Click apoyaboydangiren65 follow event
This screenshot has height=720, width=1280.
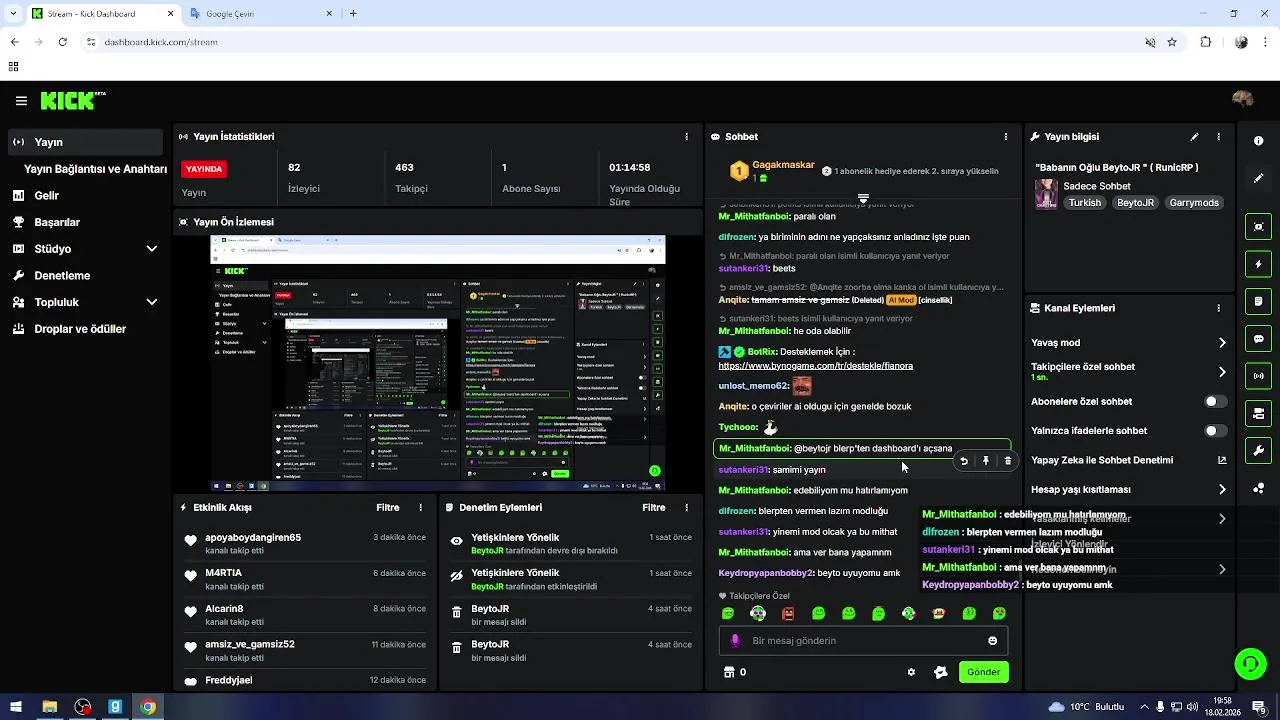305,544
